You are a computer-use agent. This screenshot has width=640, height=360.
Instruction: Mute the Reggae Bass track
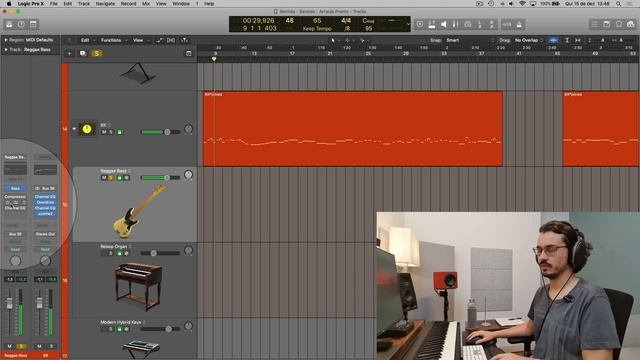pos(104,178)
